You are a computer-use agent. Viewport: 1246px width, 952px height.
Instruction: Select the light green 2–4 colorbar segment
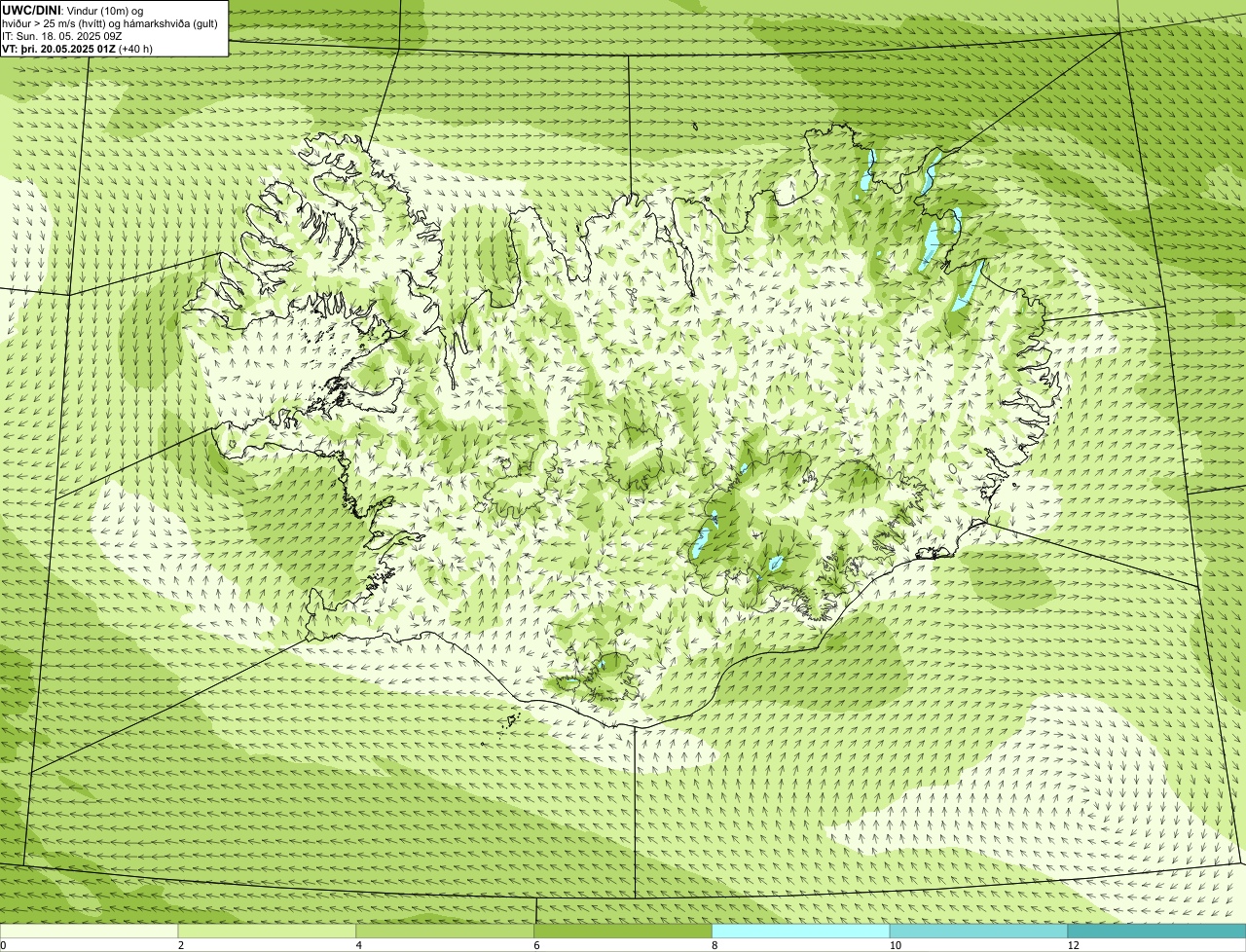267,931
